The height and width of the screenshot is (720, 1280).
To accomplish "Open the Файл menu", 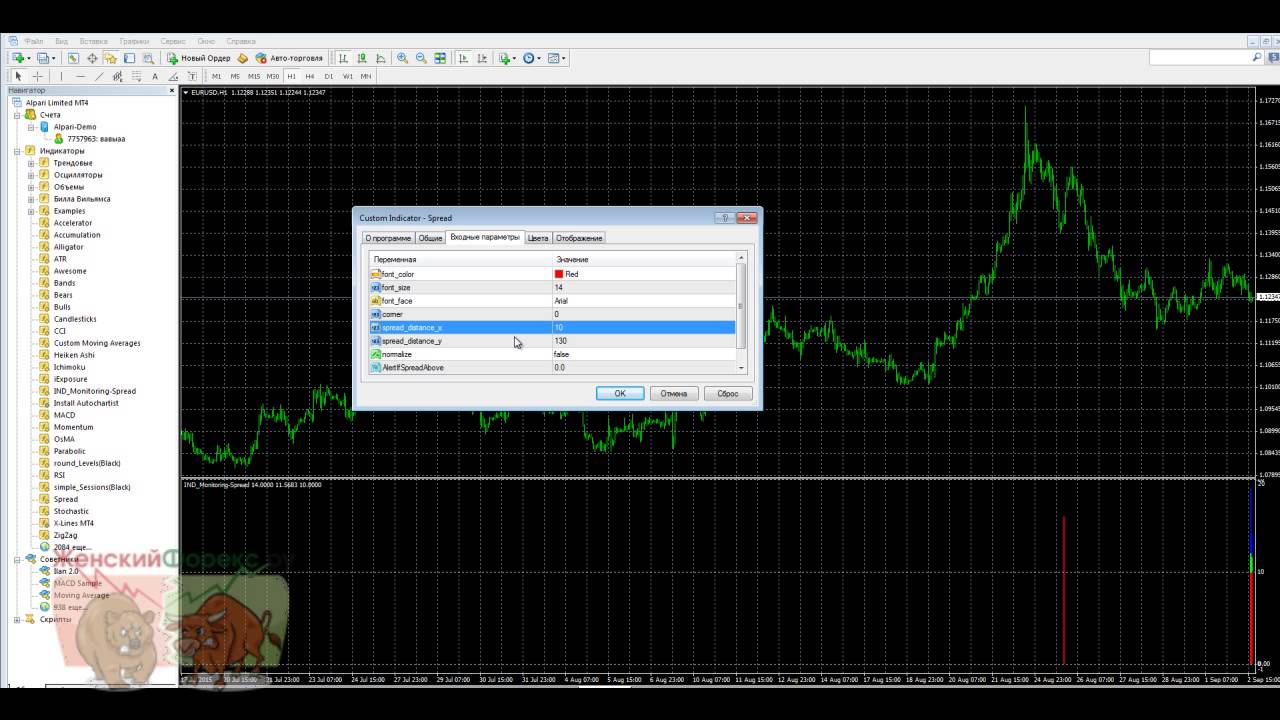I will pyautogui.click(x=34, y=41).
